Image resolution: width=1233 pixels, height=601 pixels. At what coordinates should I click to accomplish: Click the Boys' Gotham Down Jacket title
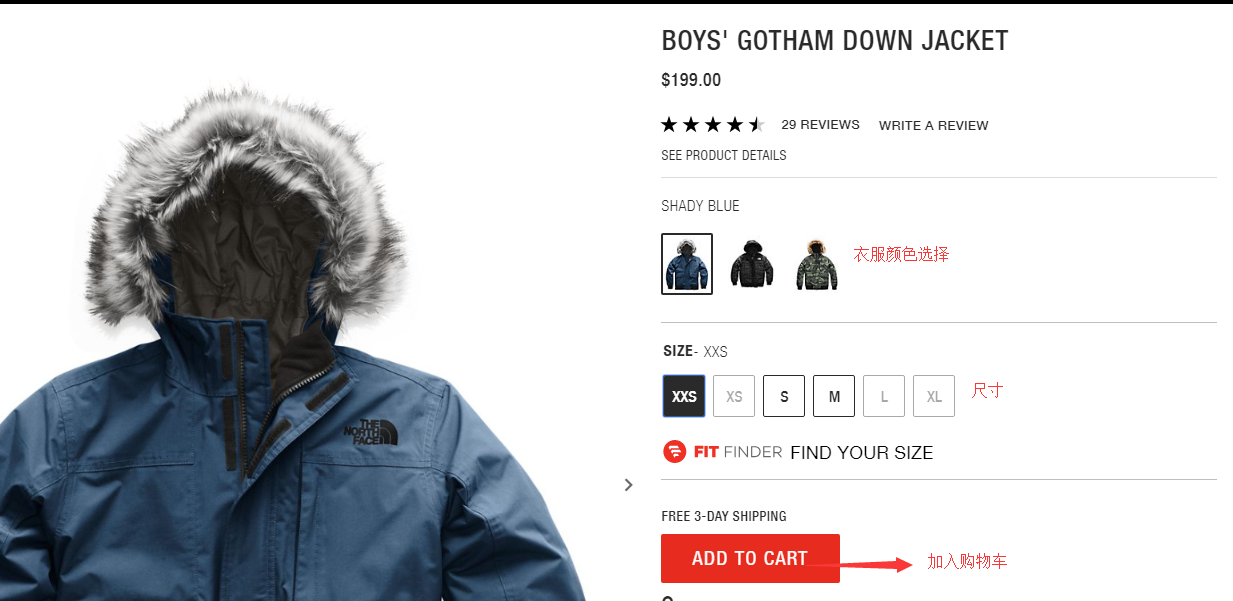point(835,41)
